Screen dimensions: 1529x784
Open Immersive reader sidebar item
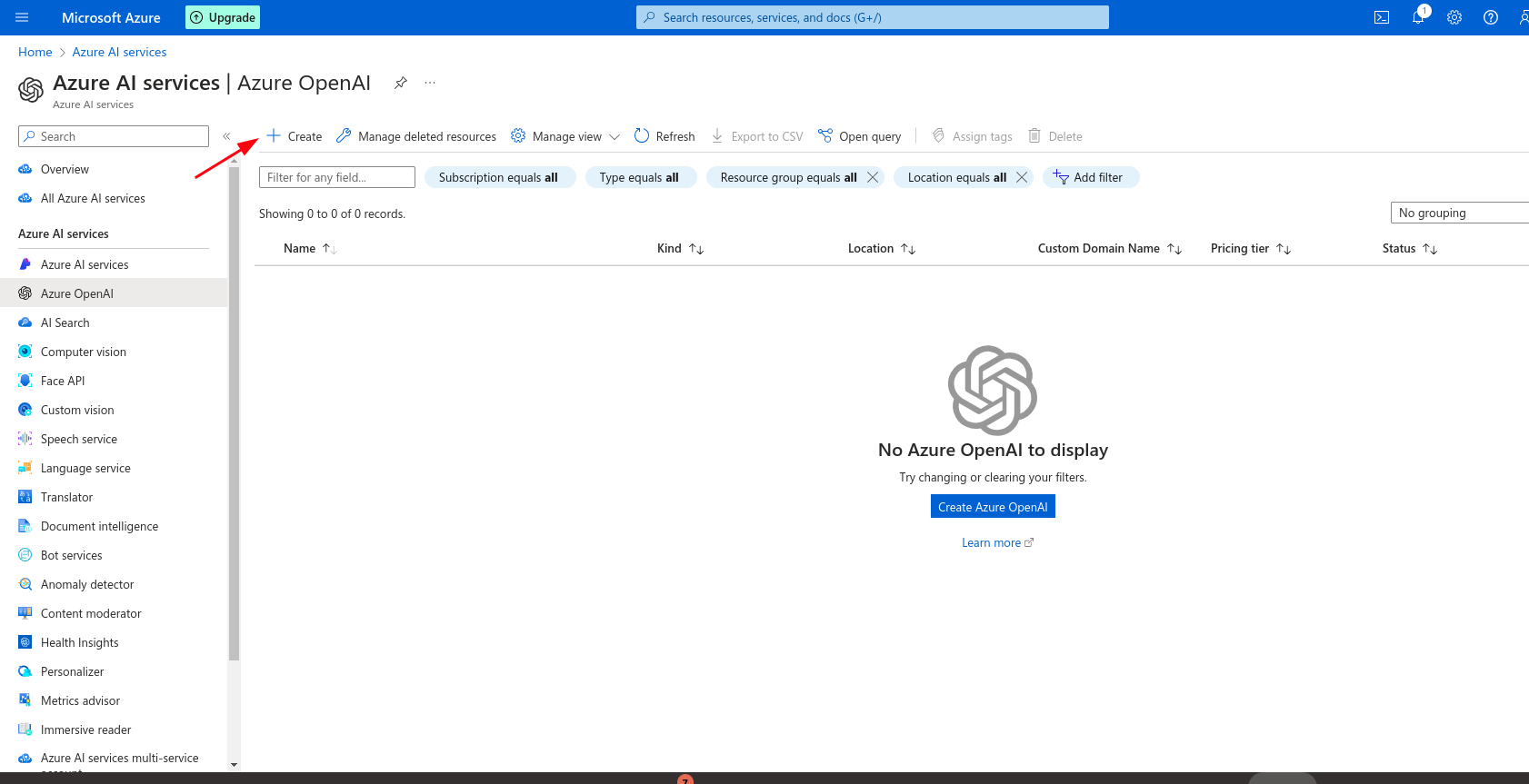114,729
